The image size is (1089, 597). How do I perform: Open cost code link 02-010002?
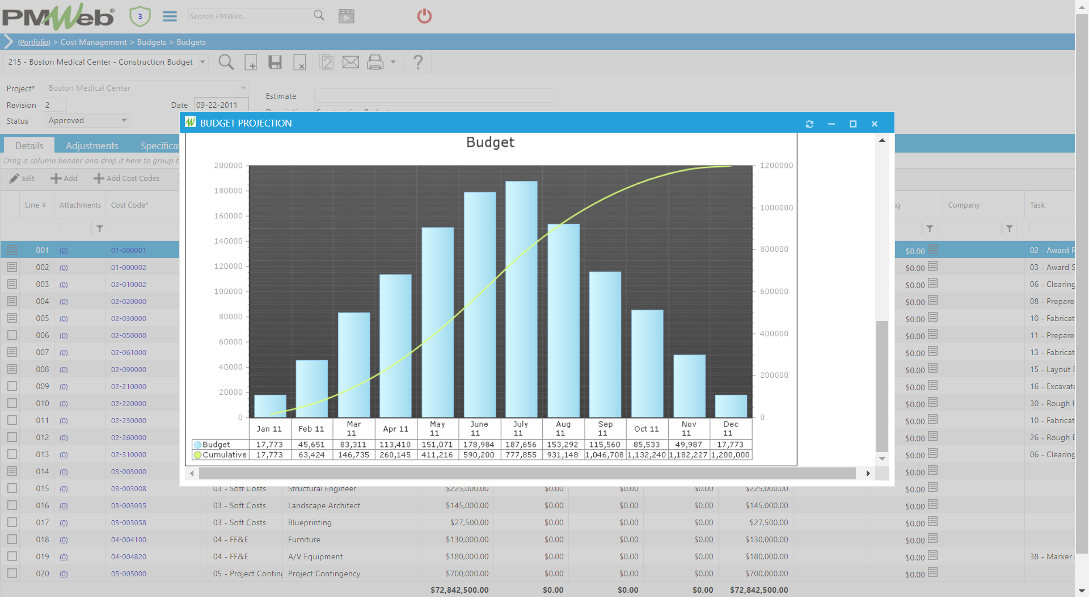tap(128, 284)
